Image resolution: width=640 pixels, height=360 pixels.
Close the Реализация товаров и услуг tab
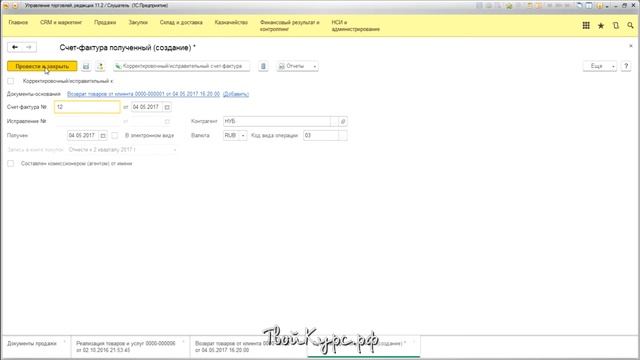(183, 342)
